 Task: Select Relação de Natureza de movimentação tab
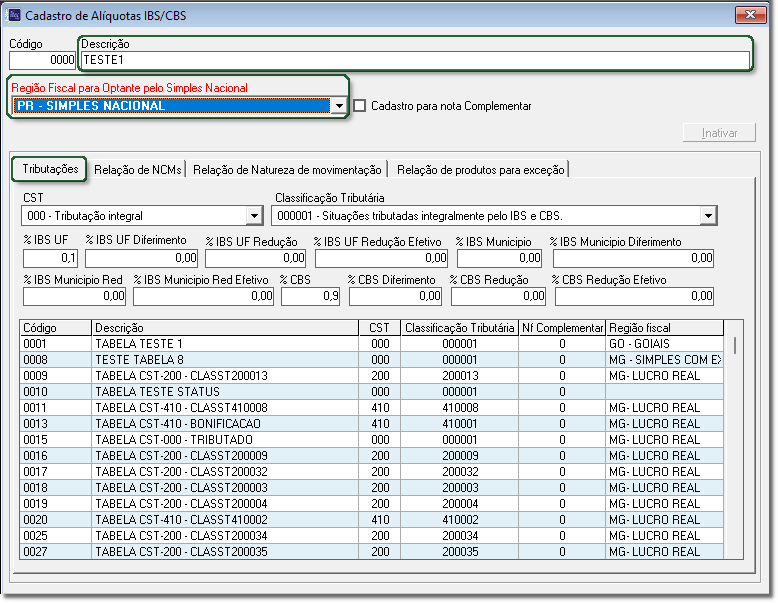tap(287, 170)
